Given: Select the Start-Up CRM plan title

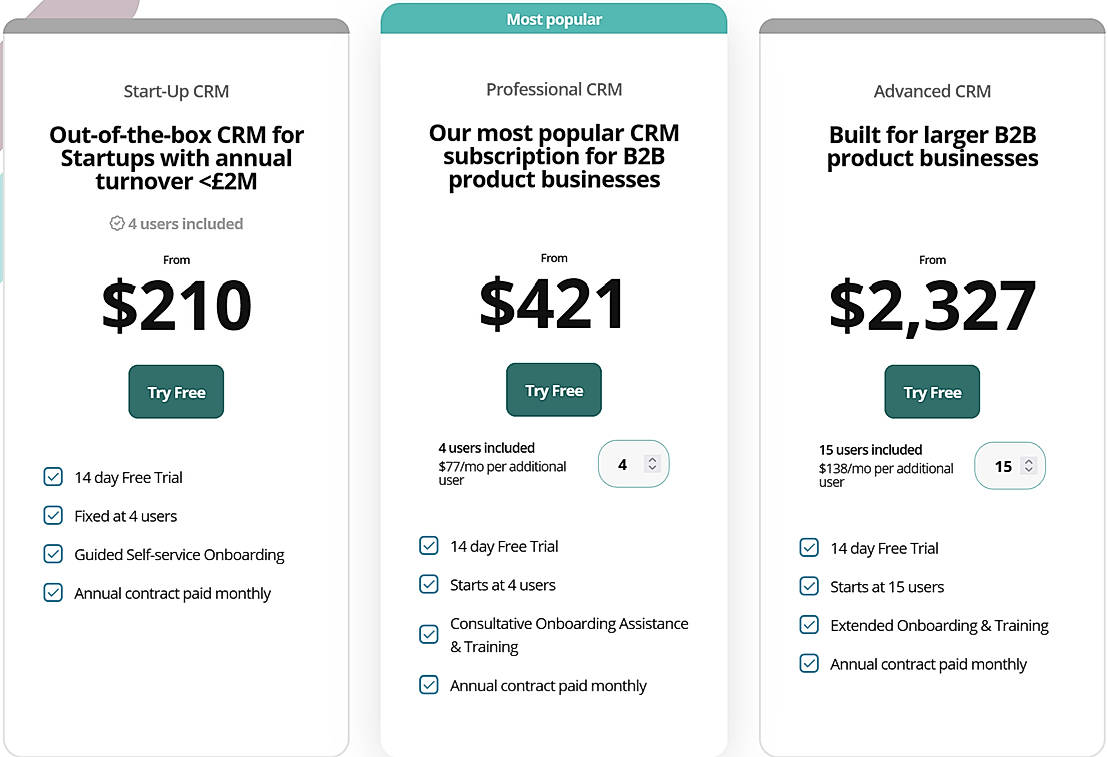Looking at the screenshot, I should 176,91.
